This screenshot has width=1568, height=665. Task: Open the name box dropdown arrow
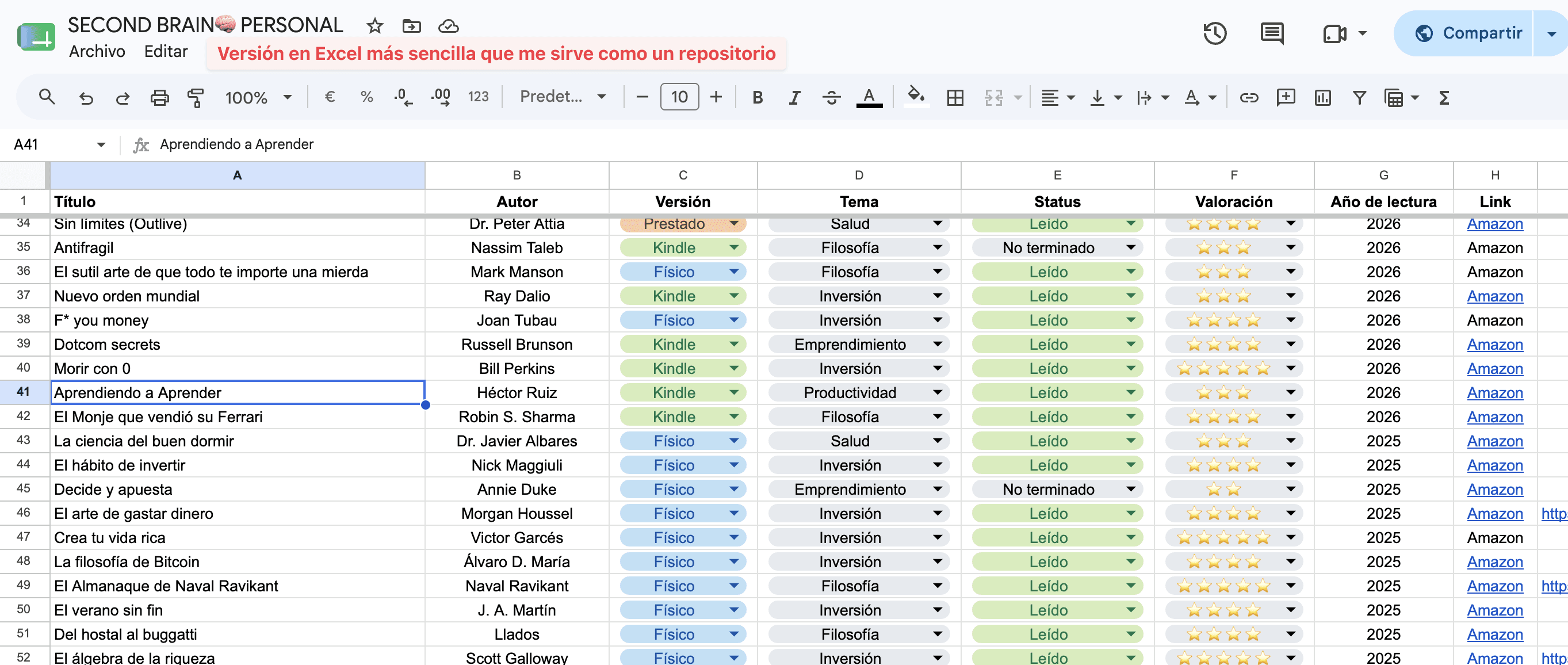click(101, 144)
